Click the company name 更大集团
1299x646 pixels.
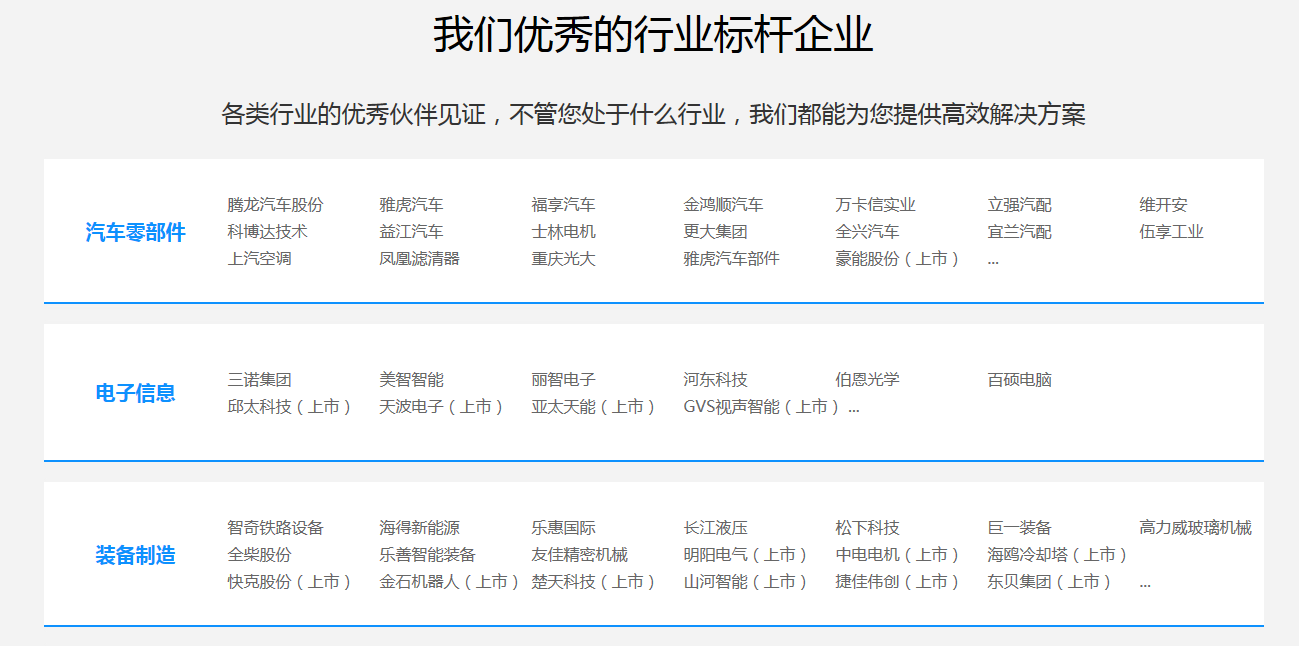(x=716, y=232)
